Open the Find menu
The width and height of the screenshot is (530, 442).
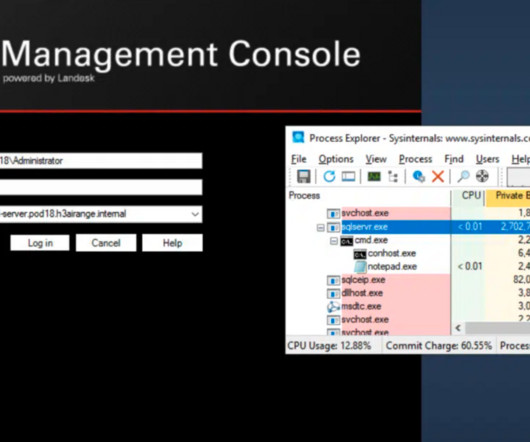[x=454, y=159]
